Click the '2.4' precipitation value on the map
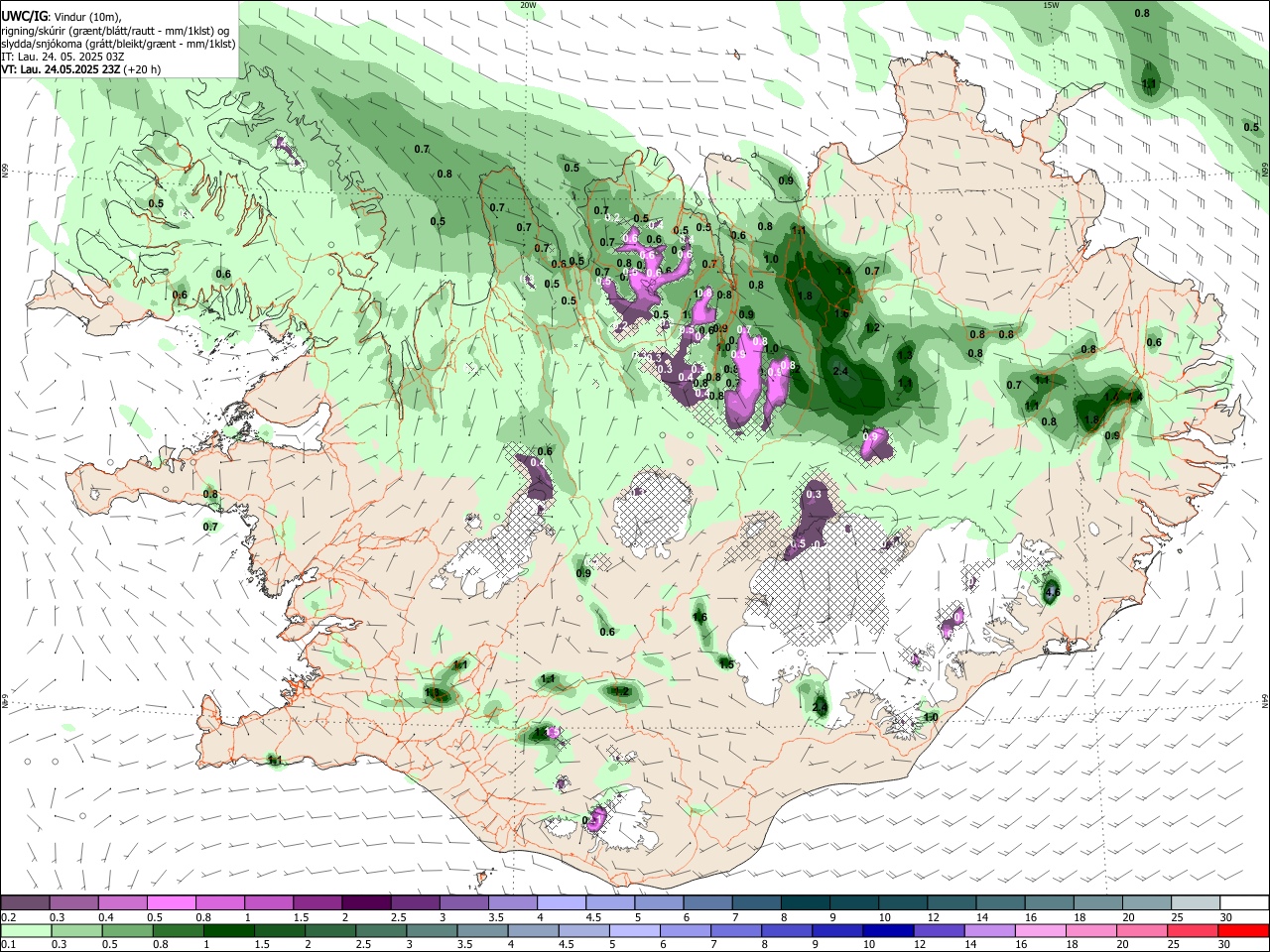Screen dimensions: 1270x952 click(841, 372)
